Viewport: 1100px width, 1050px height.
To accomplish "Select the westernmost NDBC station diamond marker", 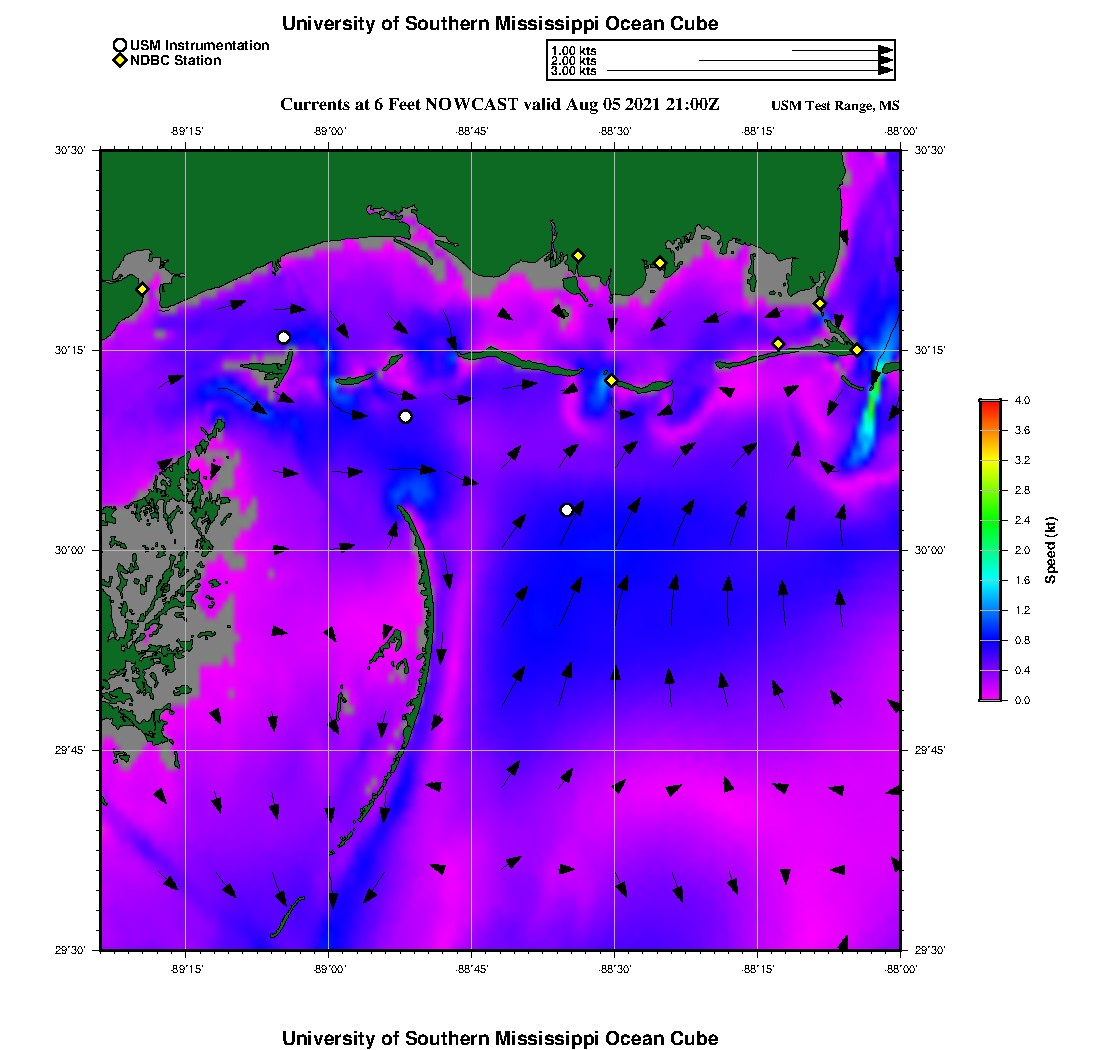I will point(143,289).
